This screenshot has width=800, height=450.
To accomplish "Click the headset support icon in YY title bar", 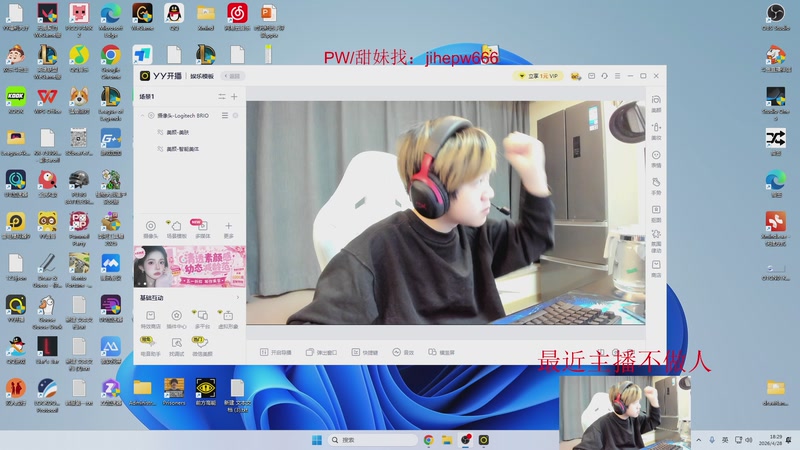I will pyautogui.click(x=604, y=76).
